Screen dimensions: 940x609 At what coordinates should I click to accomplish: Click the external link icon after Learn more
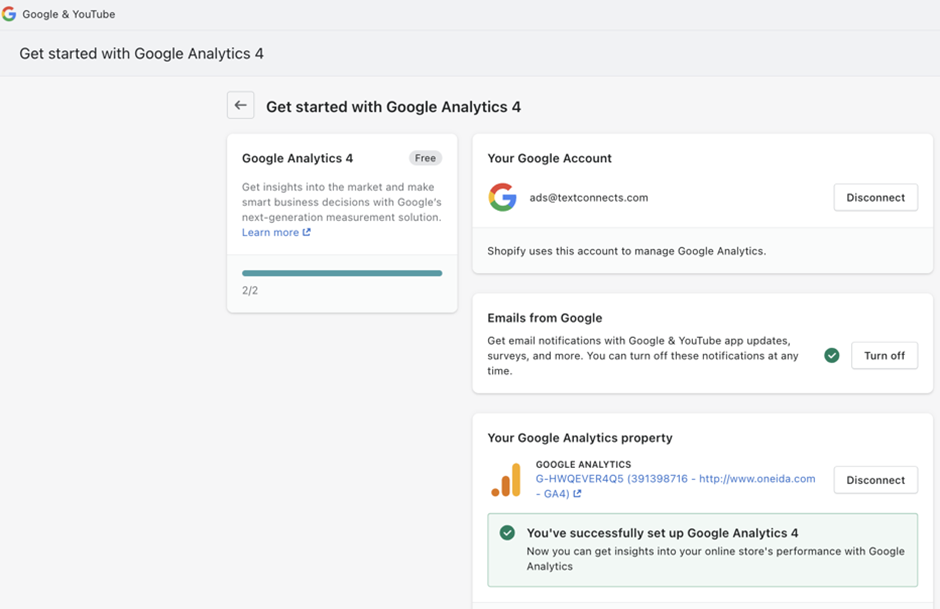[307, 233]
